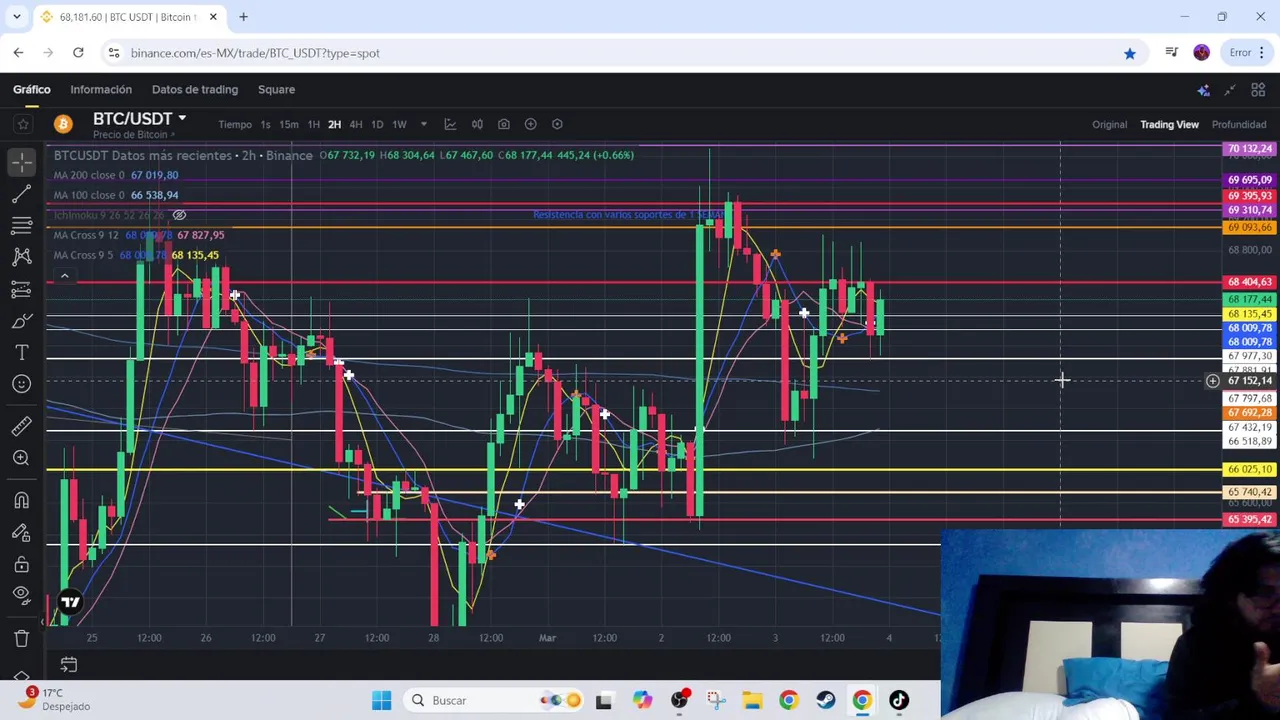Click the crosshair plus on price axis

click(1212, 381)
